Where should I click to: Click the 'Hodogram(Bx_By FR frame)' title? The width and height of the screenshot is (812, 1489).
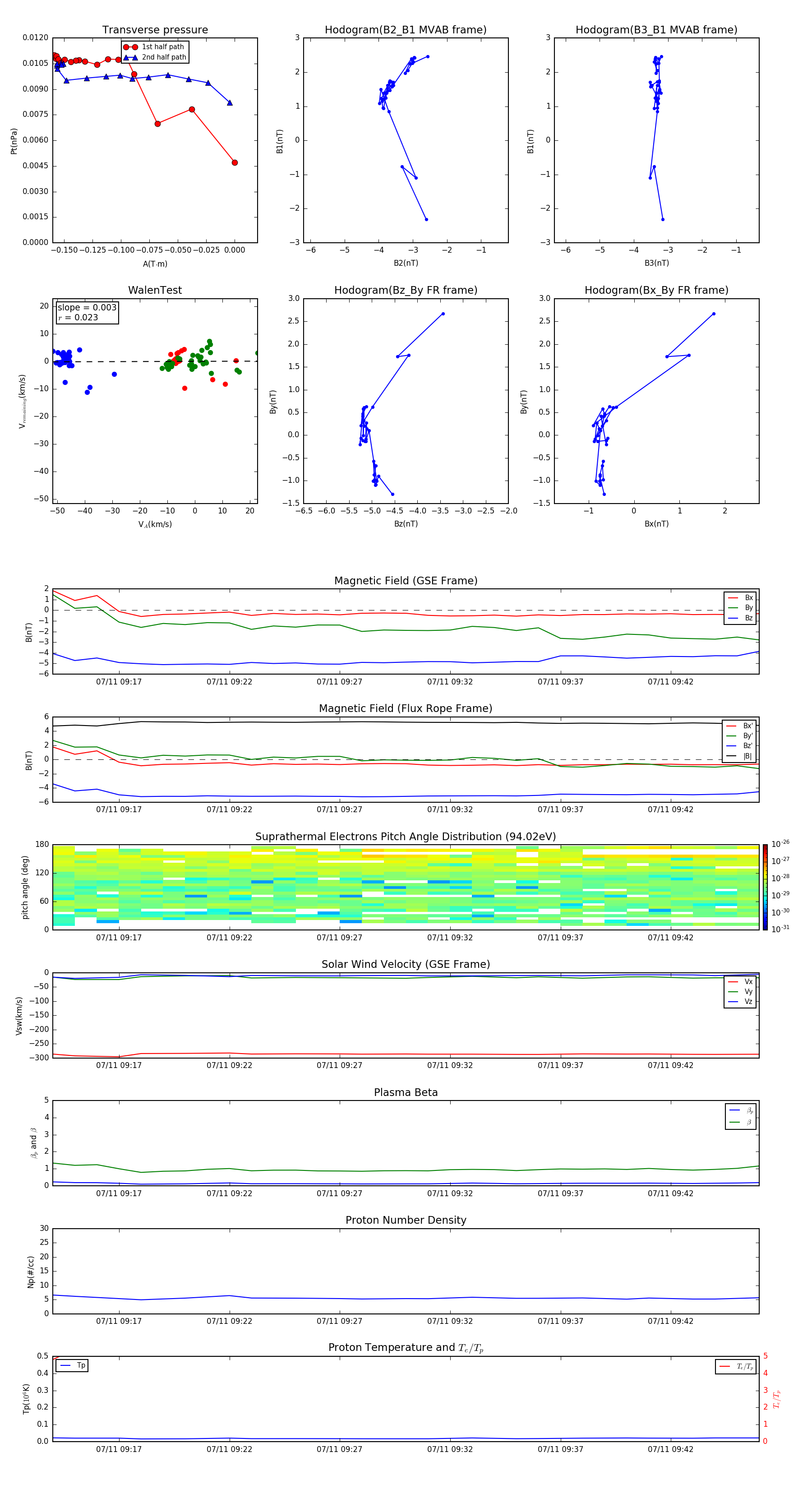pos(656,290)
